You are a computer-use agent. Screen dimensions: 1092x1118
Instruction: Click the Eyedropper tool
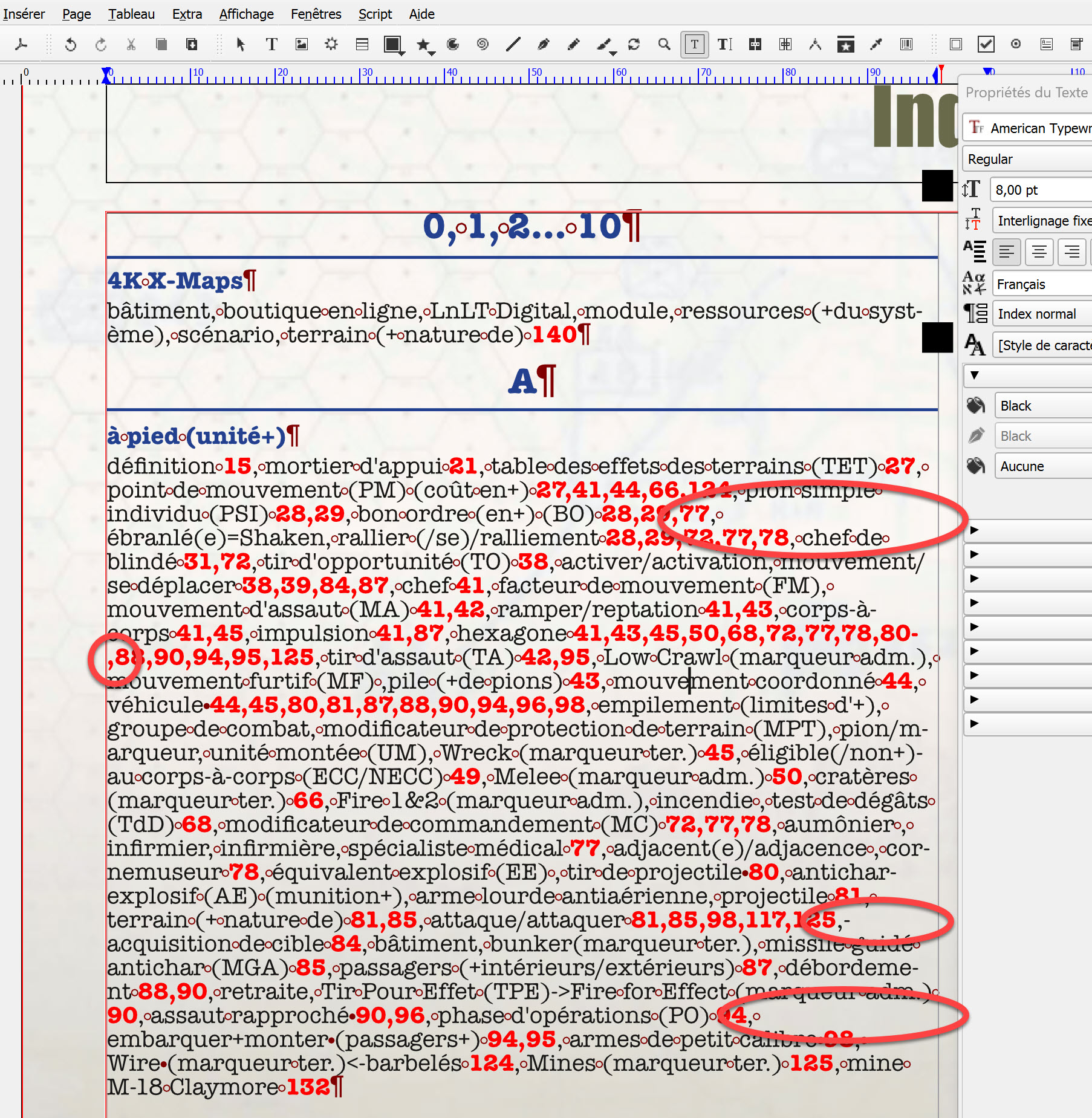pyautogui.click(x=876, y=44)
